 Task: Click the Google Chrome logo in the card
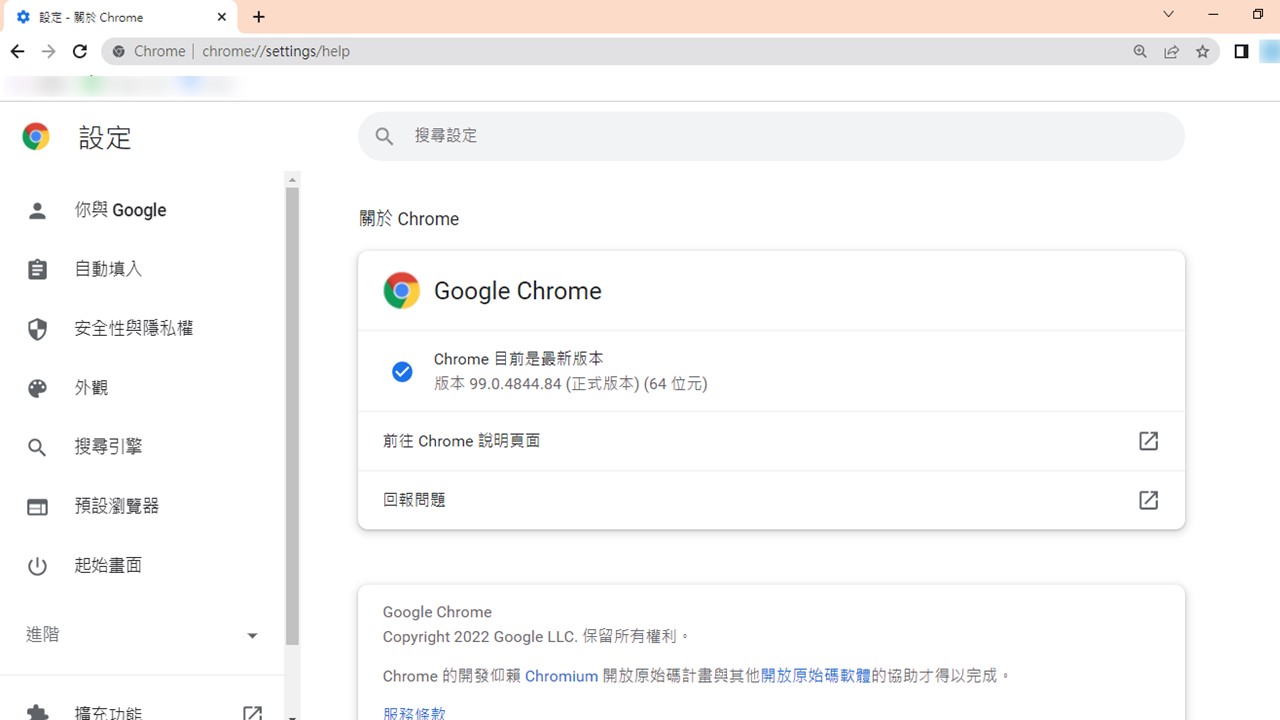click(401, 291)
